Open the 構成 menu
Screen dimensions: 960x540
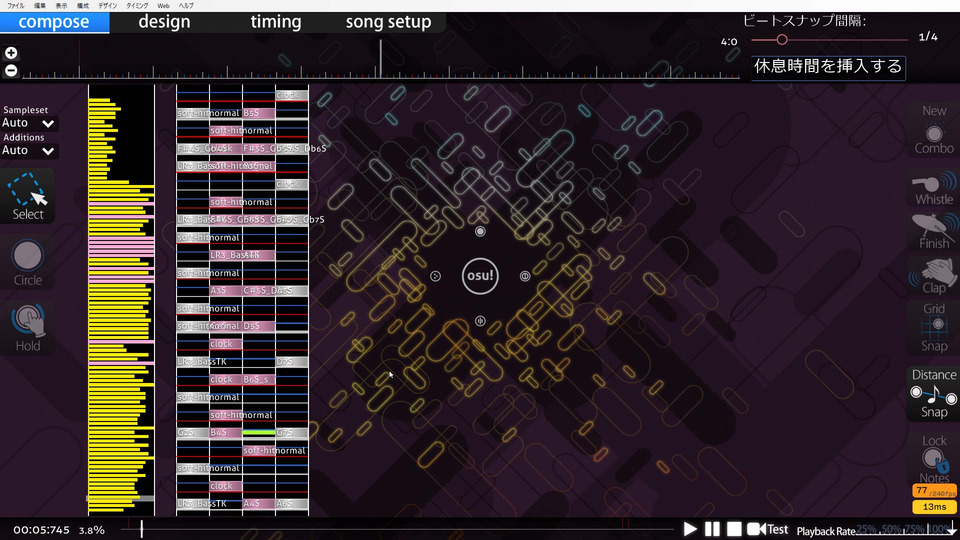[x=83, y=6]
